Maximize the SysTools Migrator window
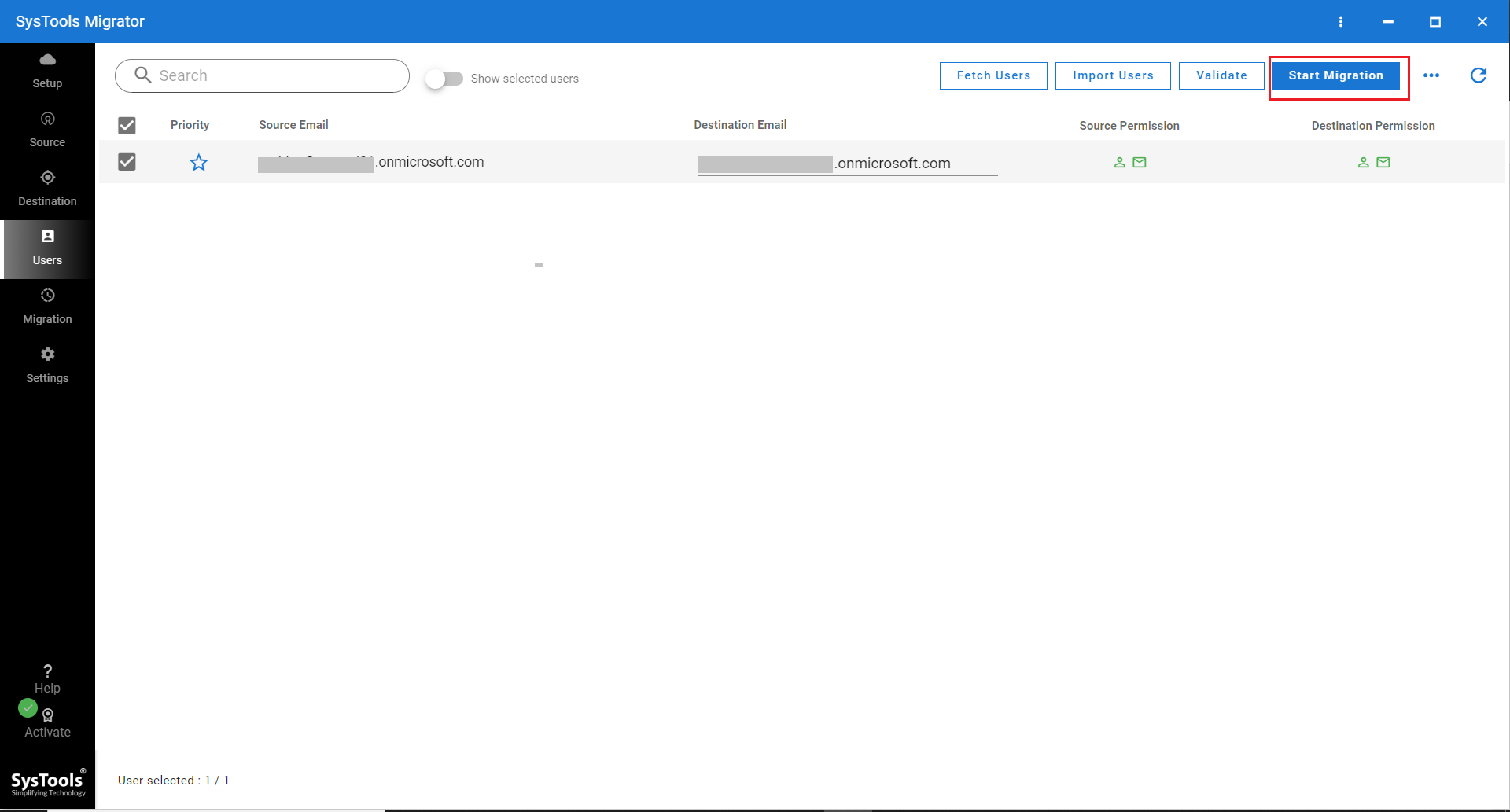1510x812 pixels. [1435, 21]
